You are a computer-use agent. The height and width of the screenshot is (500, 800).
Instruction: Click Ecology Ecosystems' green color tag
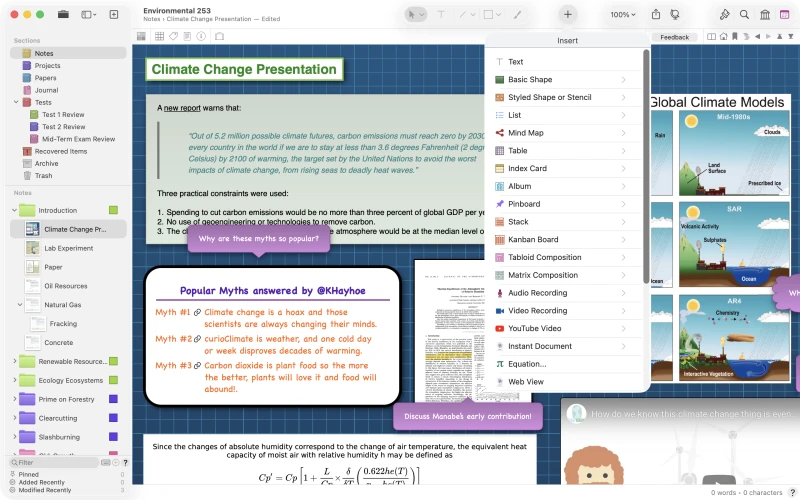(113, 380)
